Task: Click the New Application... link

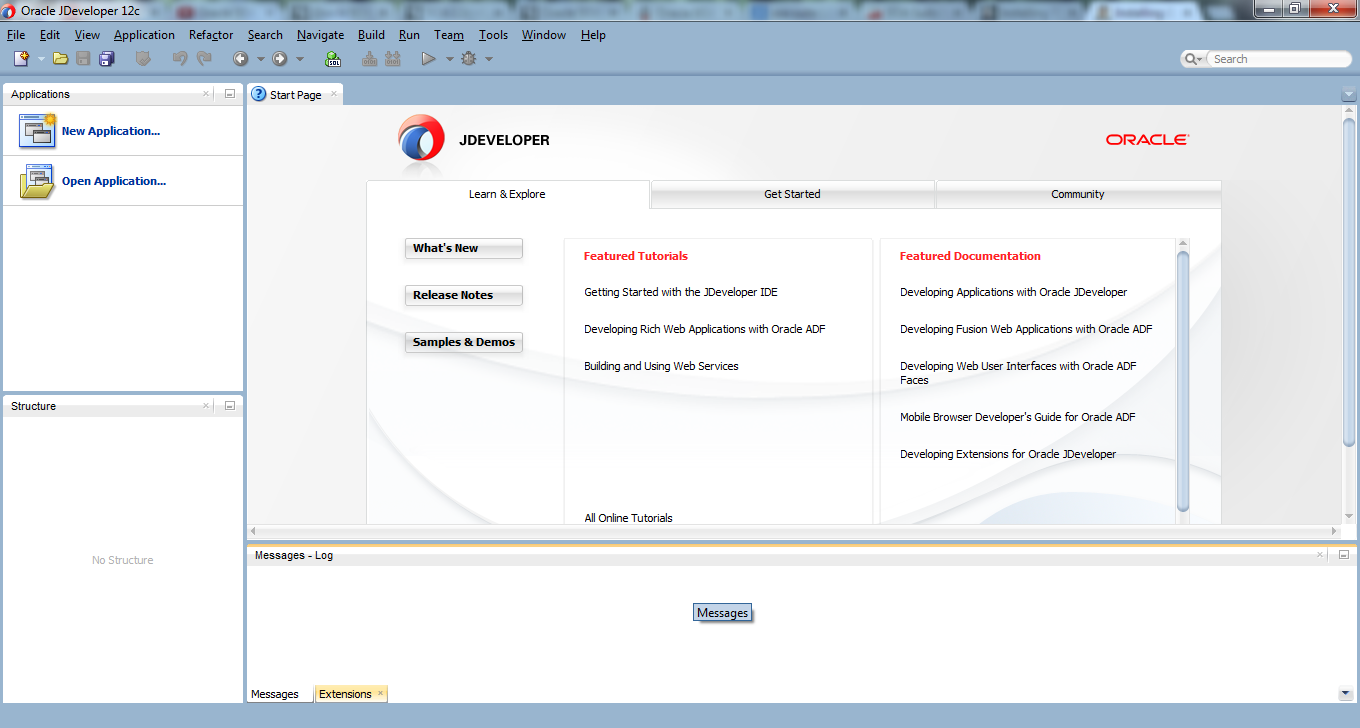Action: click(x=110, y=131)
